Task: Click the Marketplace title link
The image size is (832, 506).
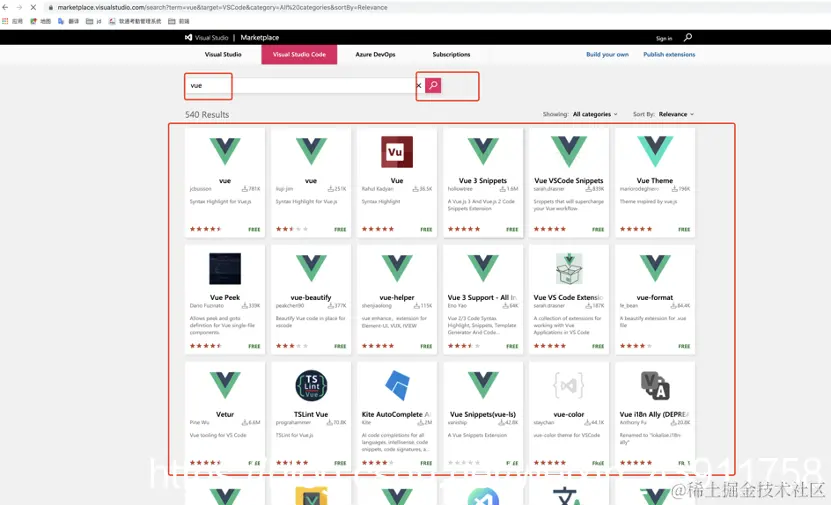Action: coord(259,38)
